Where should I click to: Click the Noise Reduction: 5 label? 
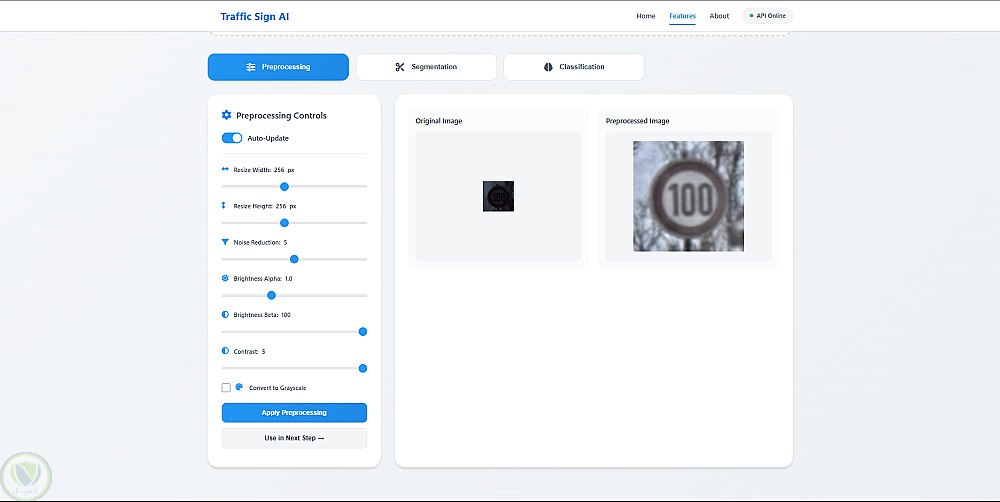pyautogui.click(x=260, y=242)
